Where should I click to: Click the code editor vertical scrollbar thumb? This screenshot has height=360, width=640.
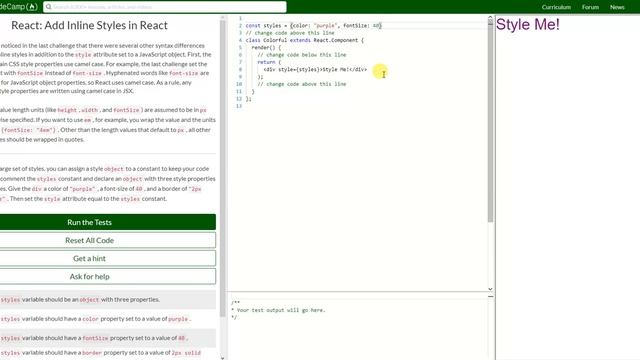pos(490,121)
